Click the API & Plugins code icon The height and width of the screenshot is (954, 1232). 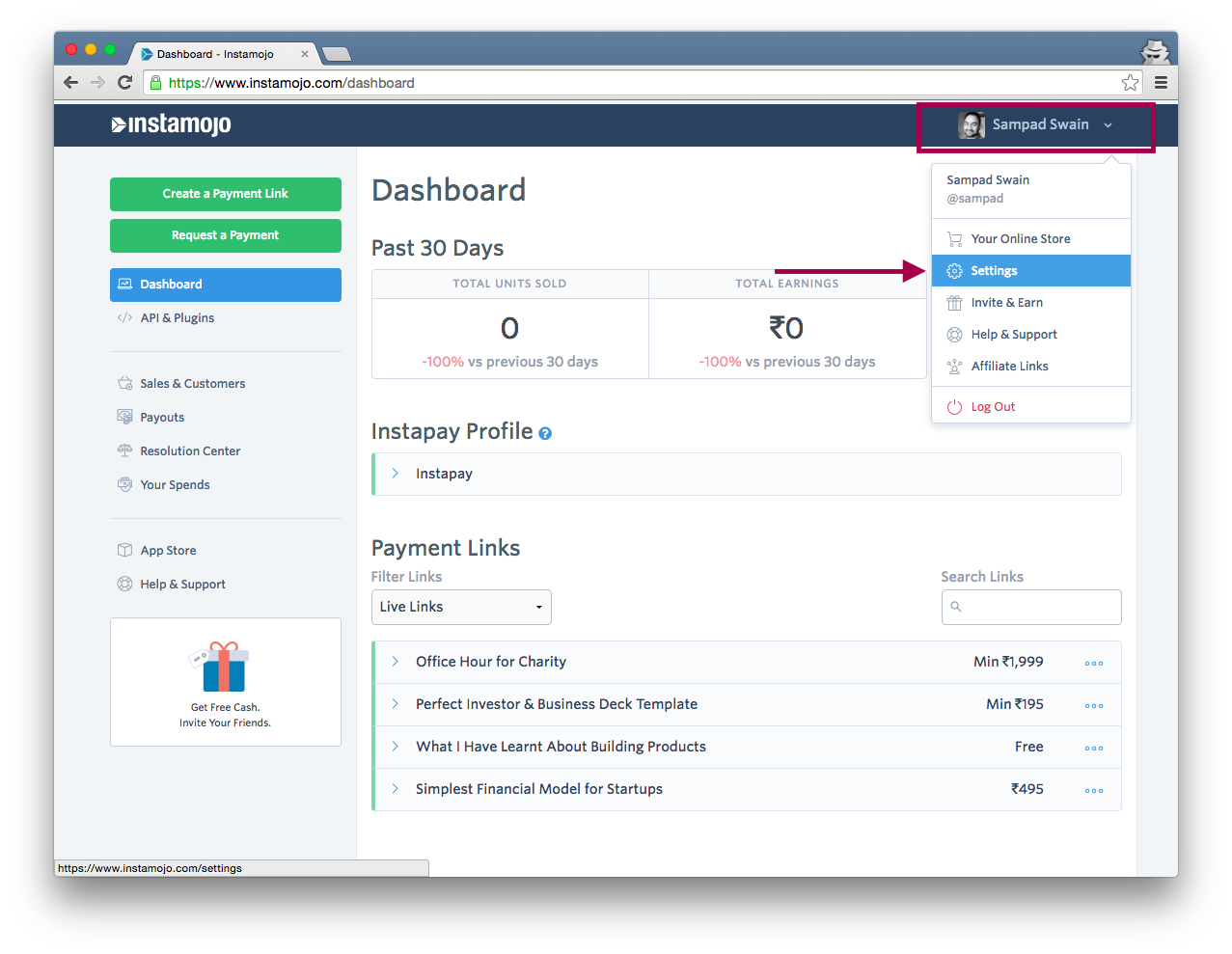[x=124, y=317]
